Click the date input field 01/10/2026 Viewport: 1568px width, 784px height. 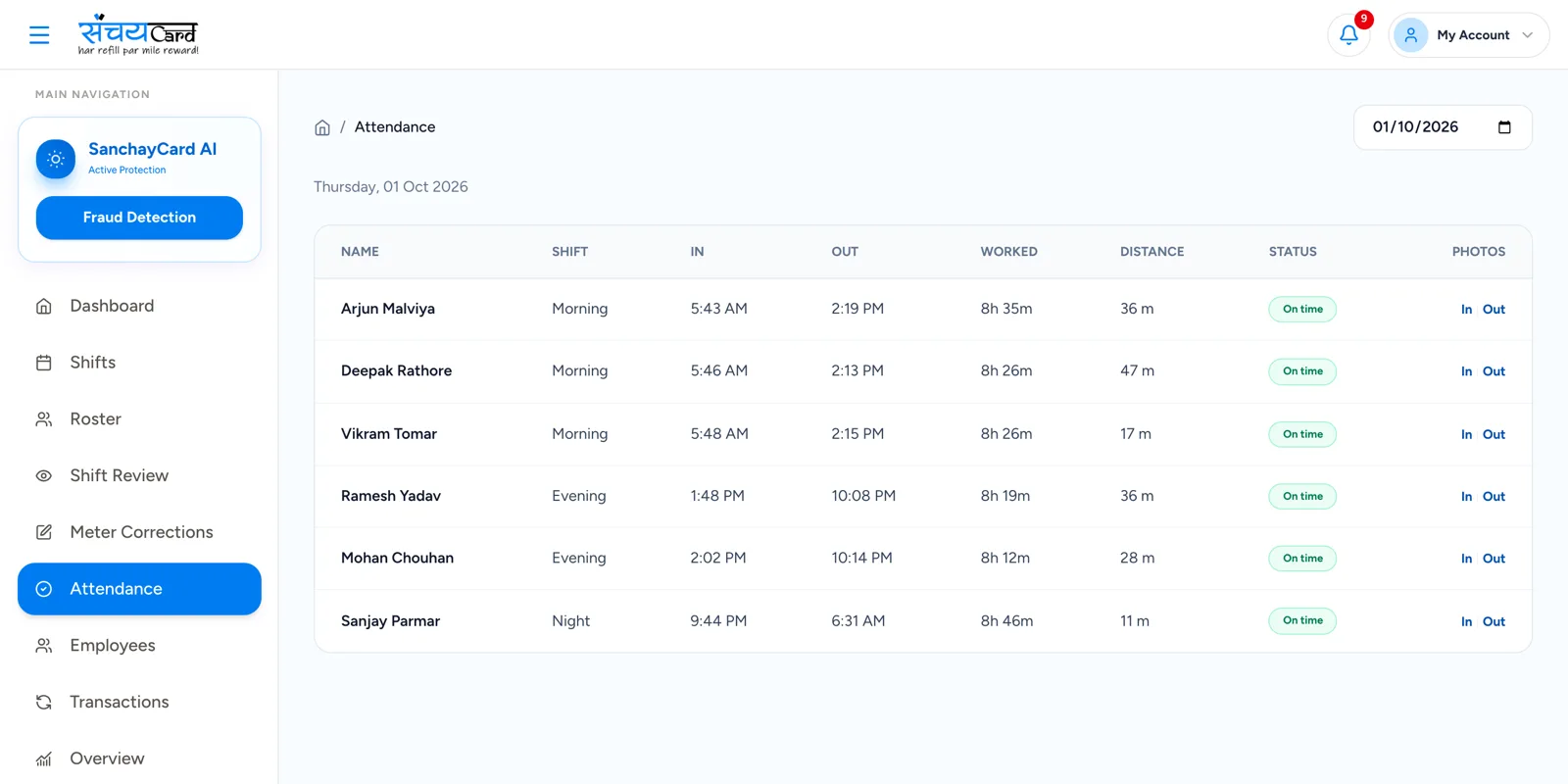point(1443,127)
